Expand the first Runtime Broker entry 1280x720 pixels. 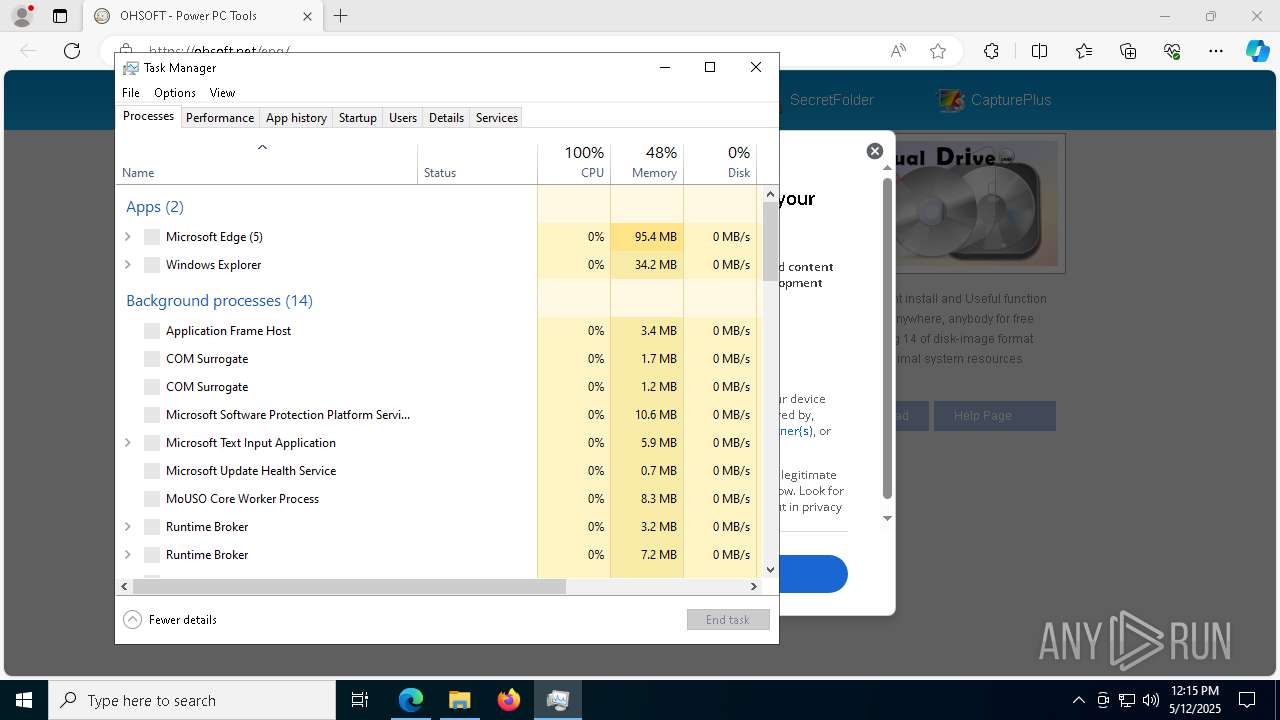point(127,527)
